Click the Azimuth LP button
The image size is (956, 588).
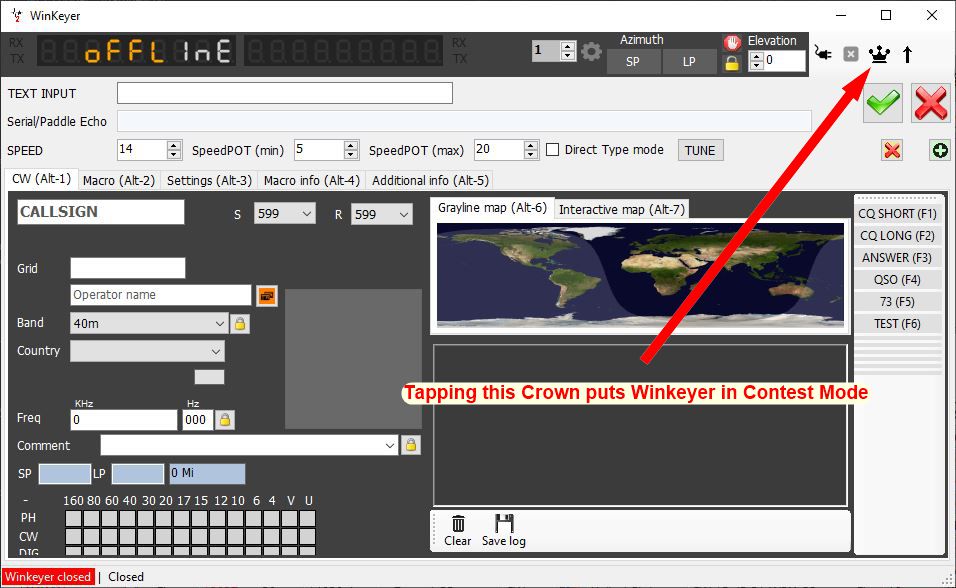point(689,62)
